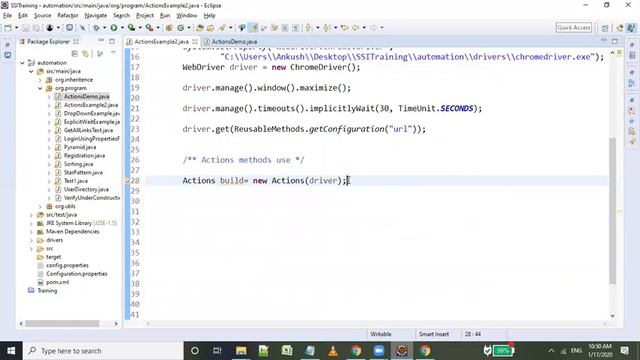Screen dimensions: 640x360
Task: Click the Open Type toolbar icon
Action: (x=200, y=28)
